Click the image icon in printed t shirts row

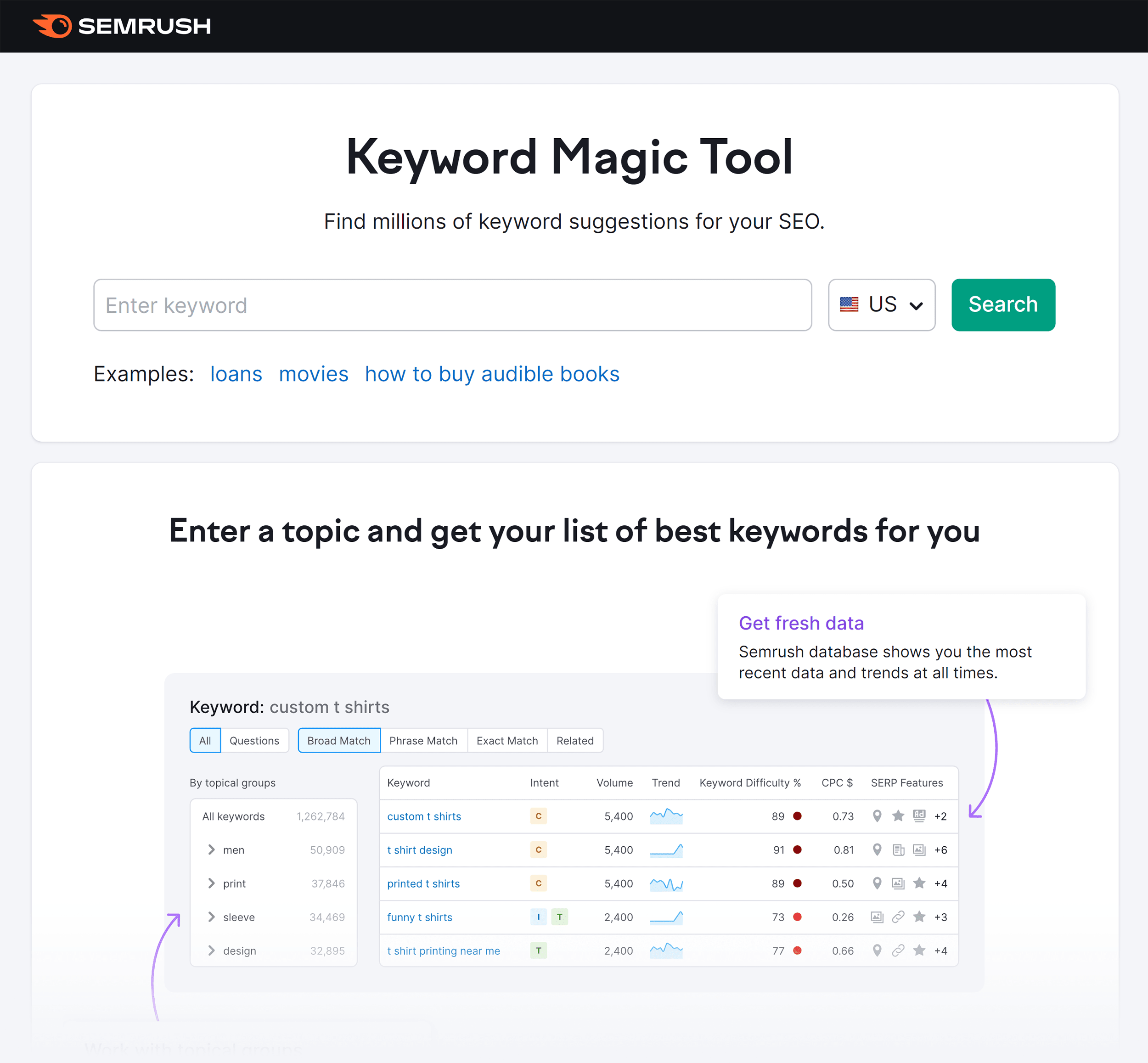pyautogui.click(x=898, y=883)
